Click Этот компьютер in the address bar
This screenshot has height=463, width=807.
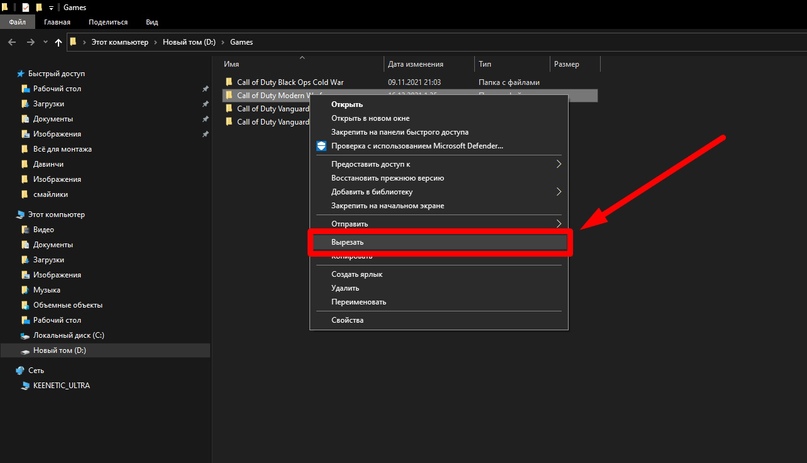pyautogui.click(x=120, y=42)
